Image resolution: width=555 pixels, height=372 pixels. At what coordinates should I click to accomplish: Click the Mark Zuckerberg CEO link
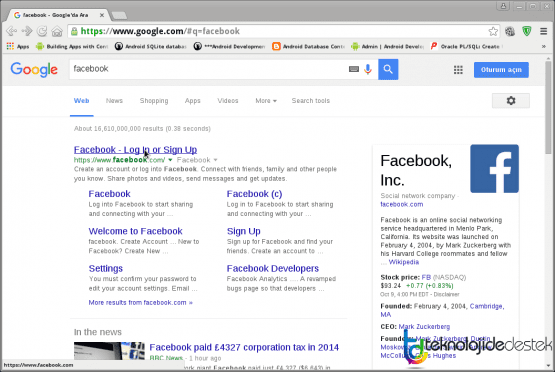tap(424, 327)
